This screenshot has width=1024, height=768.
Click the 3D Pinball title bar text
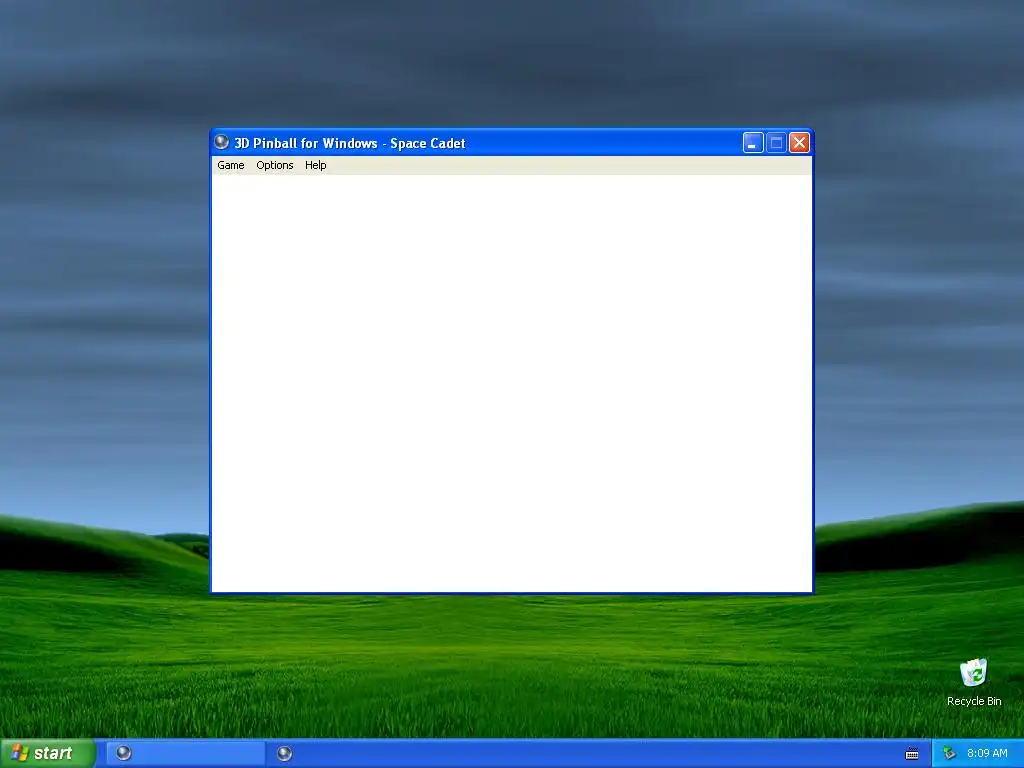click(349, 143)
